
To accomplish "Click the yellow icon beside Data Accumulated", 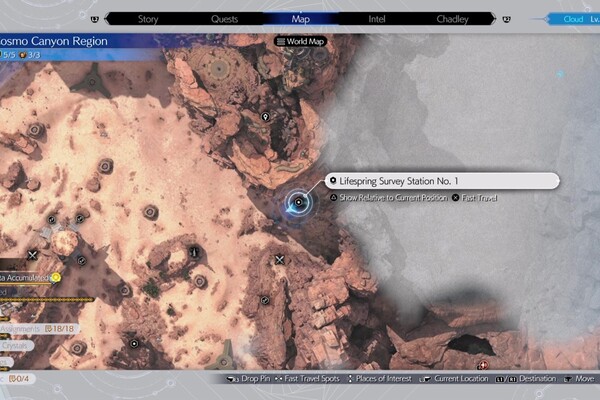I will (56, 277).
